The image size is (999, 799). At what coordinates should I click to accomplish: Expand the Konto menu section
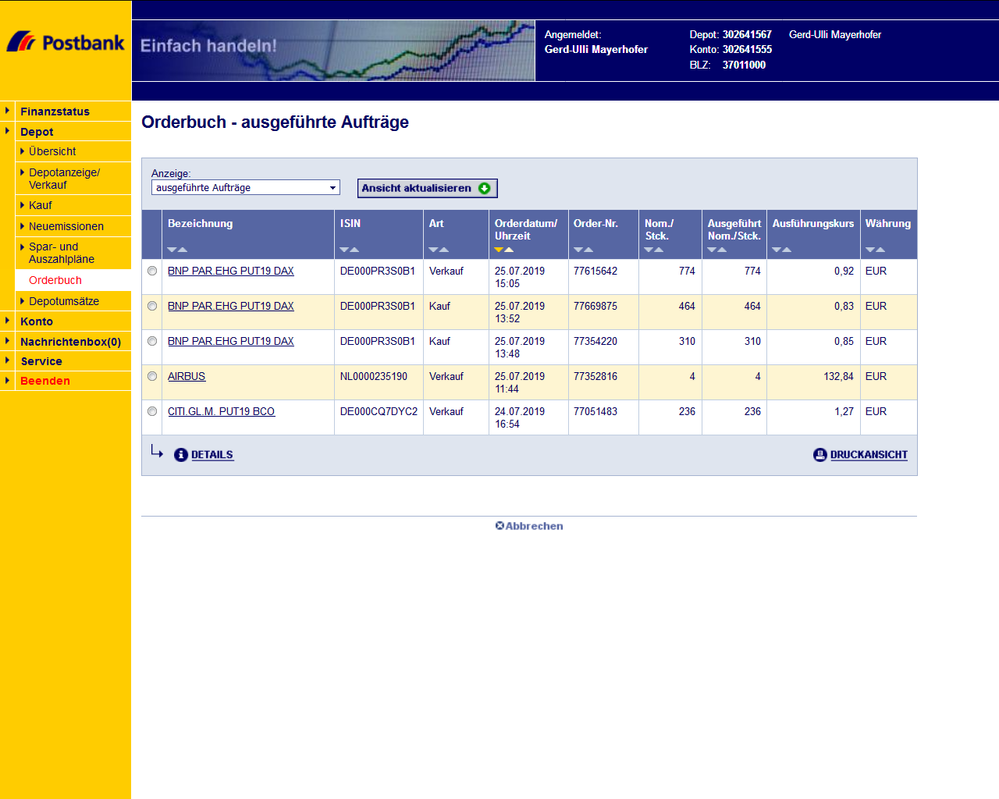coord(36,321)
